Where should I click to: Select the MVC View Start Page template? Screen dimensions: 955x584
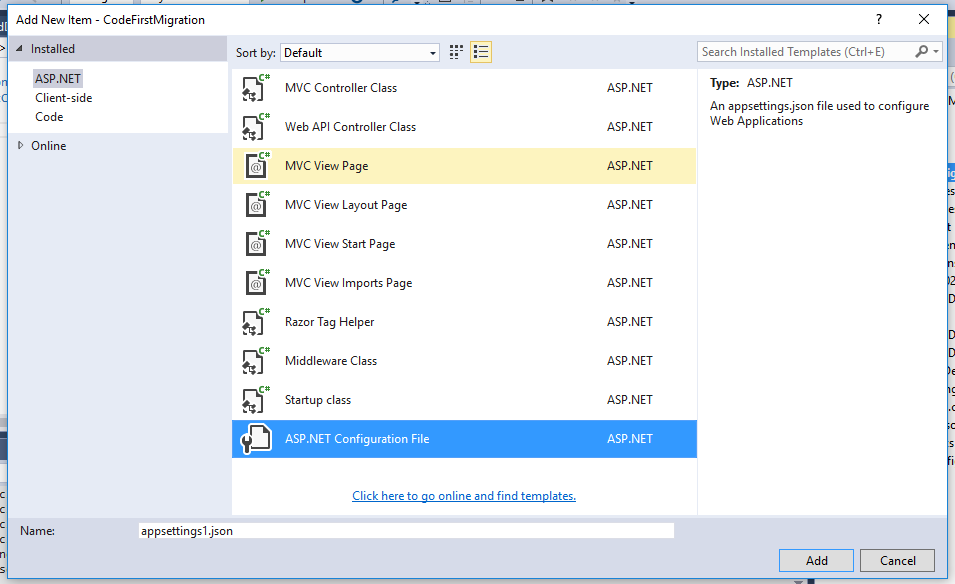[464, 244]
